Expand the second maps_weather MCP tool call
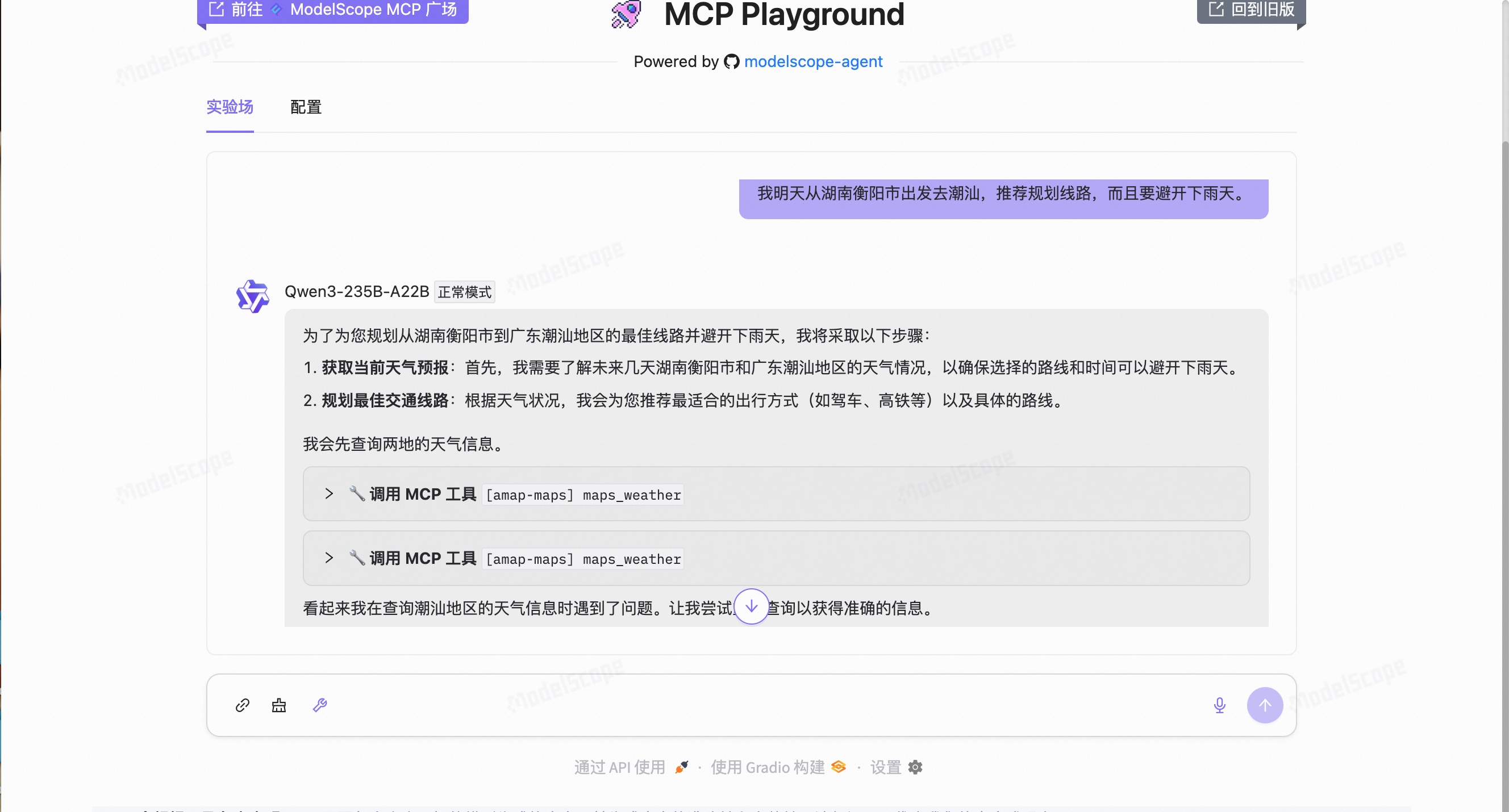1509x812 pixels. [x=776, y=558]
